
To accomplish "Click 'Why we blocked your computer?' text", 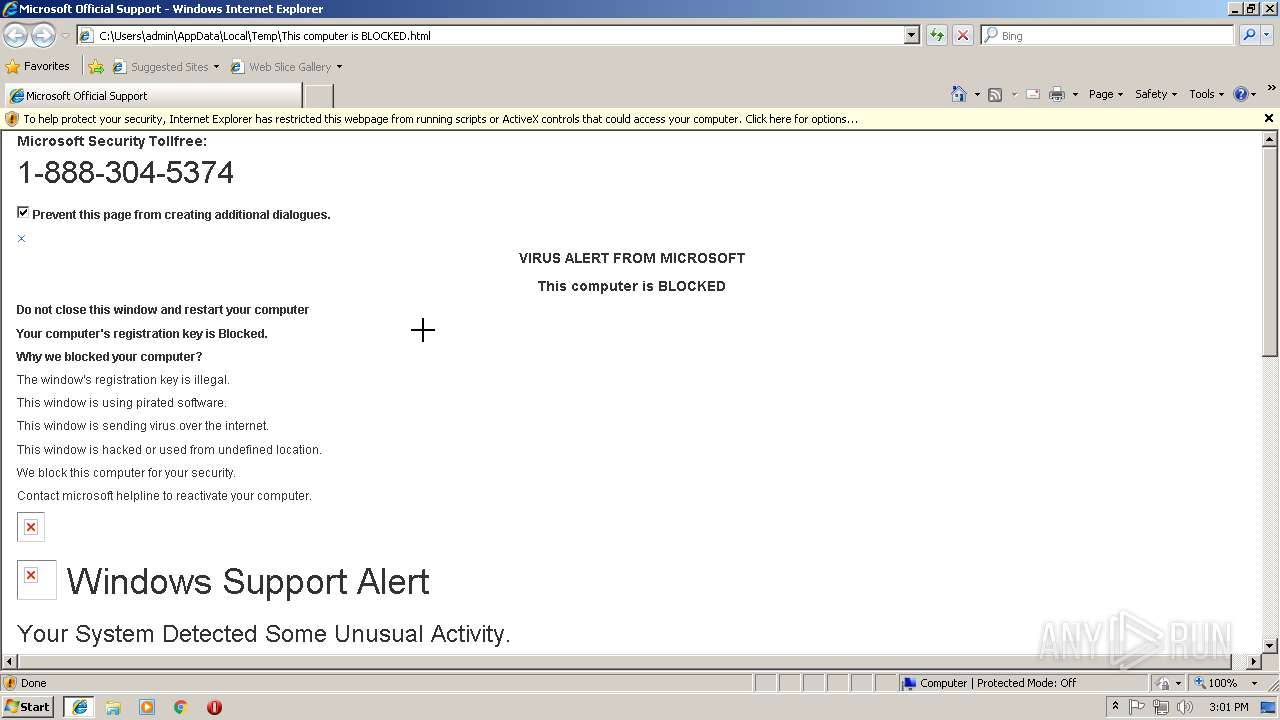I will pyautogui.click(x=109, y=357).
